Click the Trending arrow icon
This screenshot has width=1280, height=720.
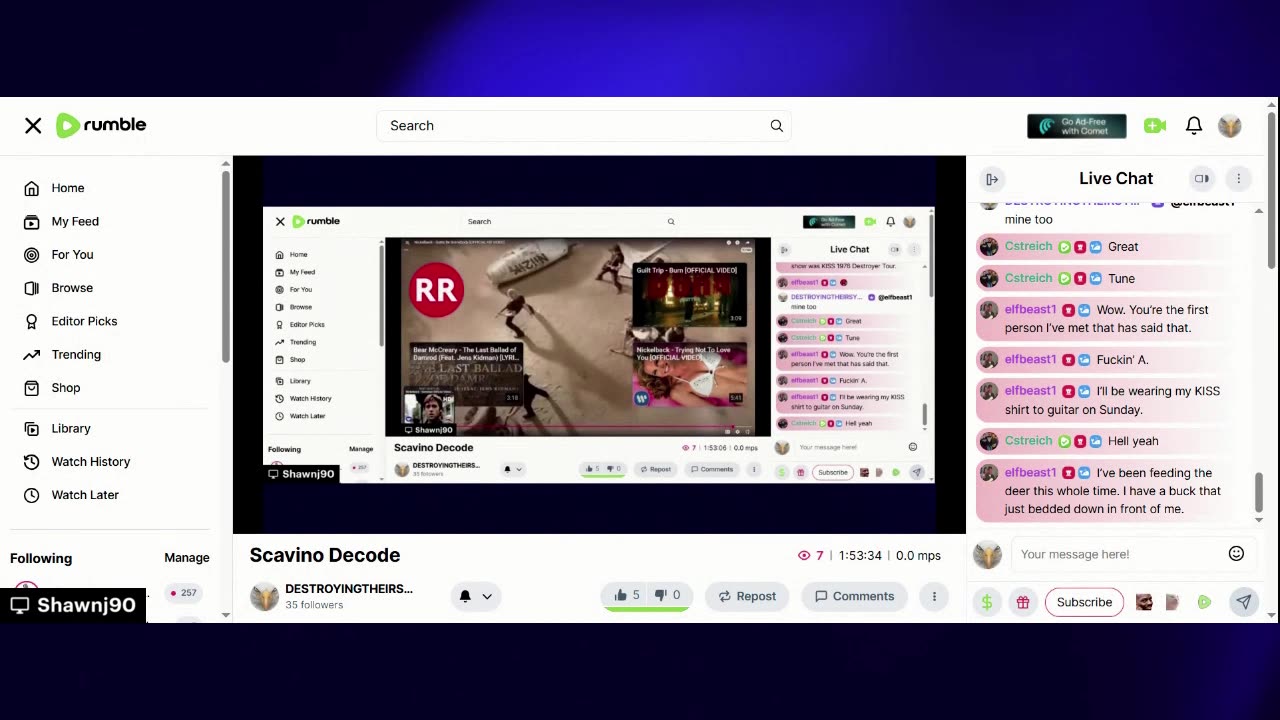pyautogui.click(x=32, y=355)
